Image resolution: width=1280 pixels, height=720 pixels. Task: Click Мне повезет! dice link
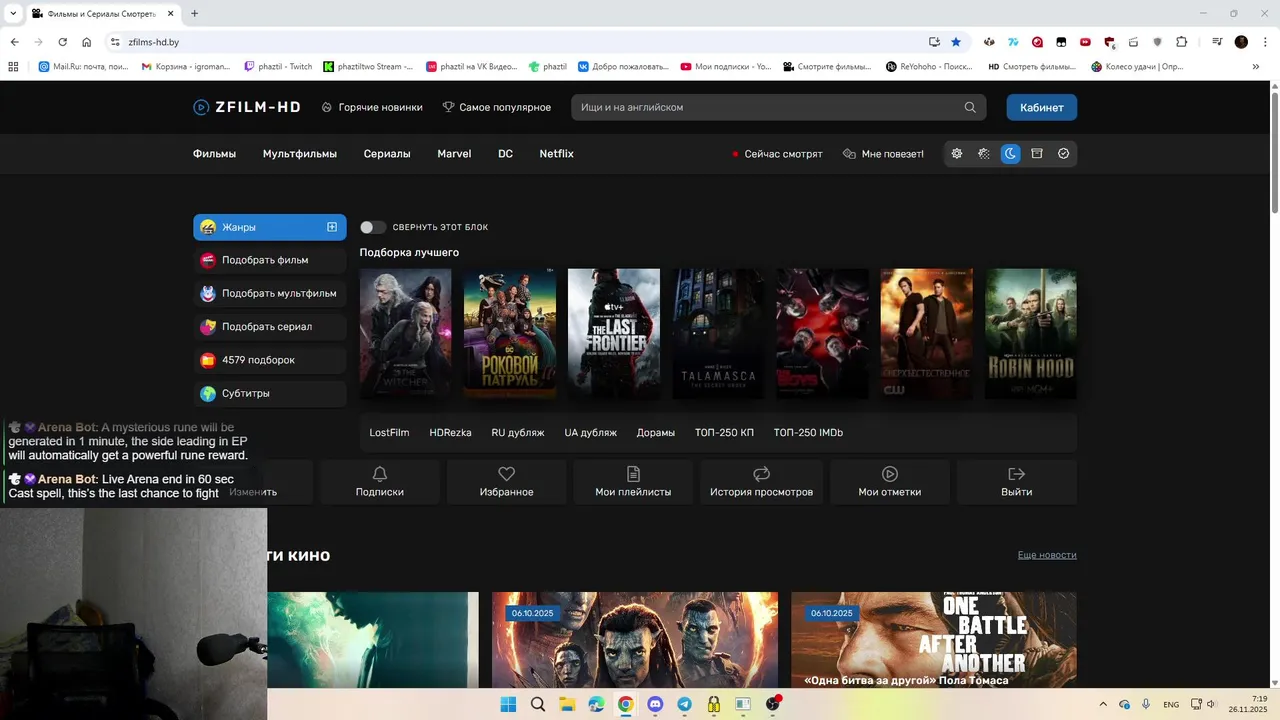point(883,154)
